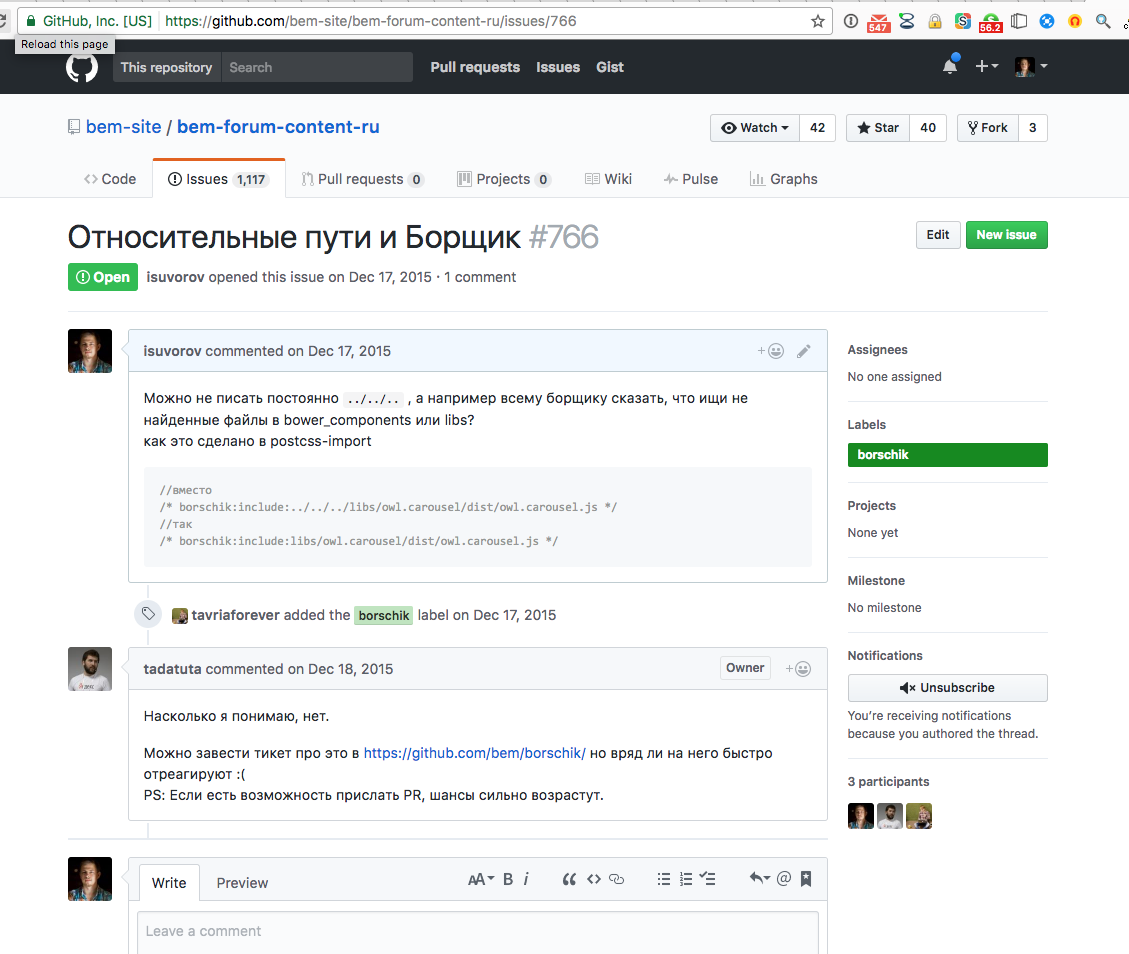Click Issues in top navigation

[558, 67]
